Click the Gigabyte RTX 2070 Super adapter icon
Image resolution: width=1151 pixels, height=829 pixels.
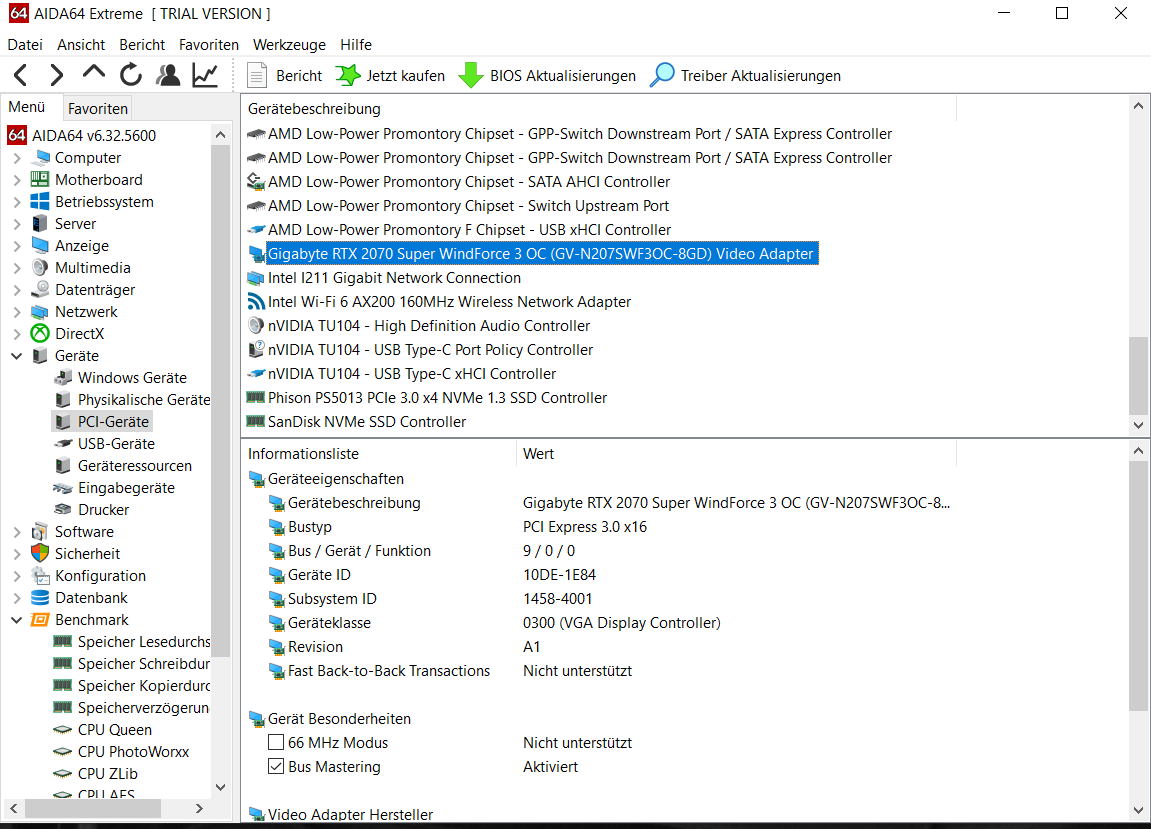tap(255, 254)
